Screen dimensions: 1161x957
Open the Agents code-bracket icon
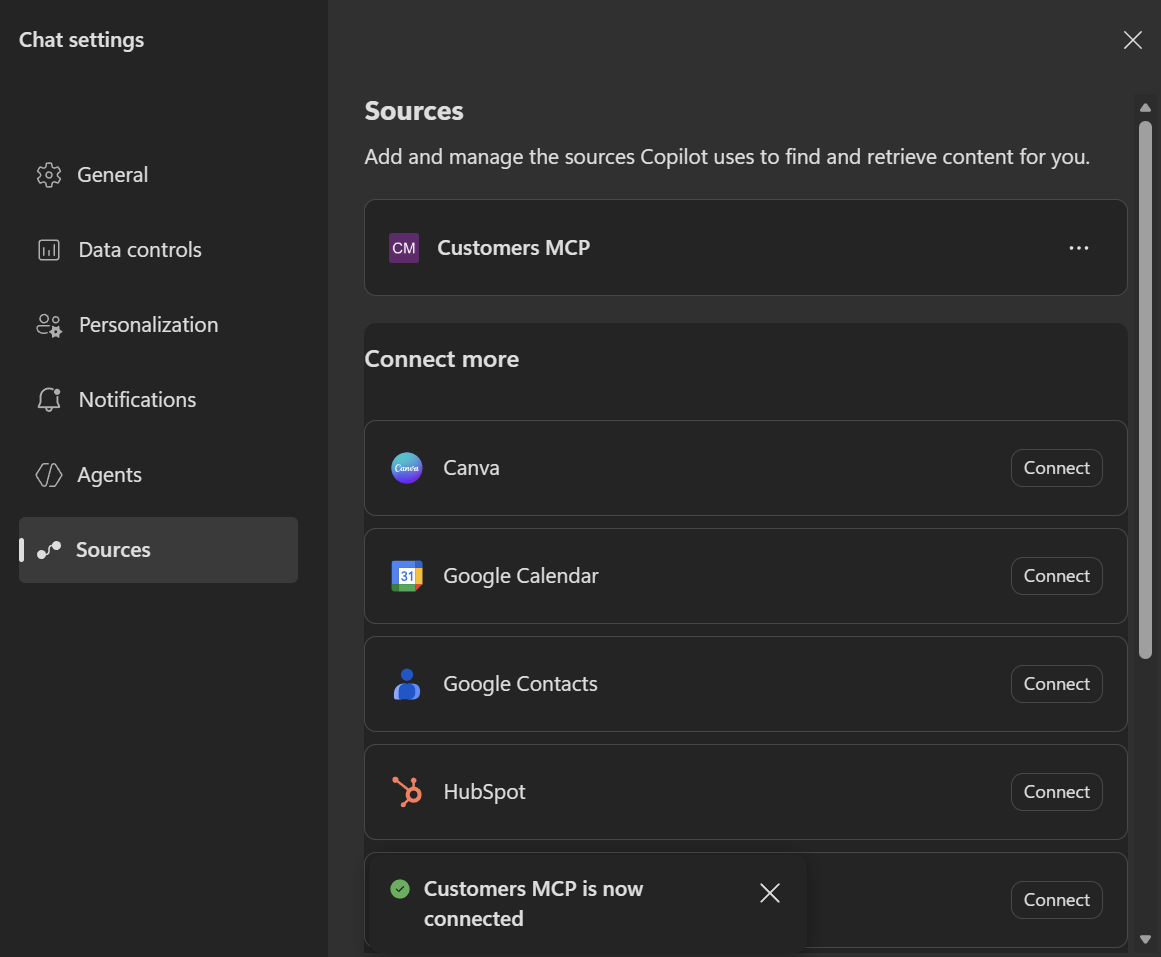click(x=49, y=475)
